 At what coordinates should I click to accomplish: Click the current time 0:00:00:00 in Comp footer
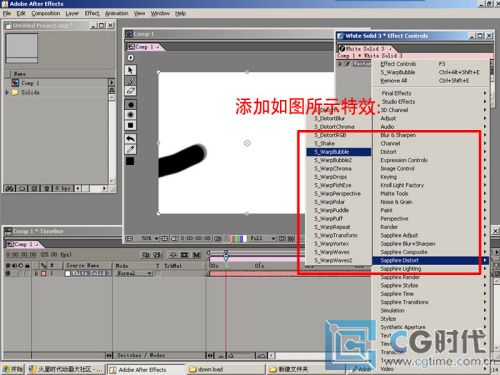(195, 238)
